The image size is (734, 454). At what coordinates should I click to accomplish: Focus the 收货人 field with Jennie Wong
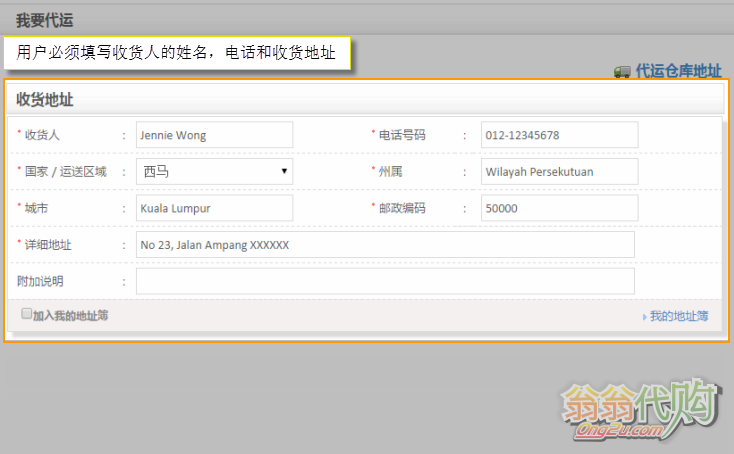214,135
